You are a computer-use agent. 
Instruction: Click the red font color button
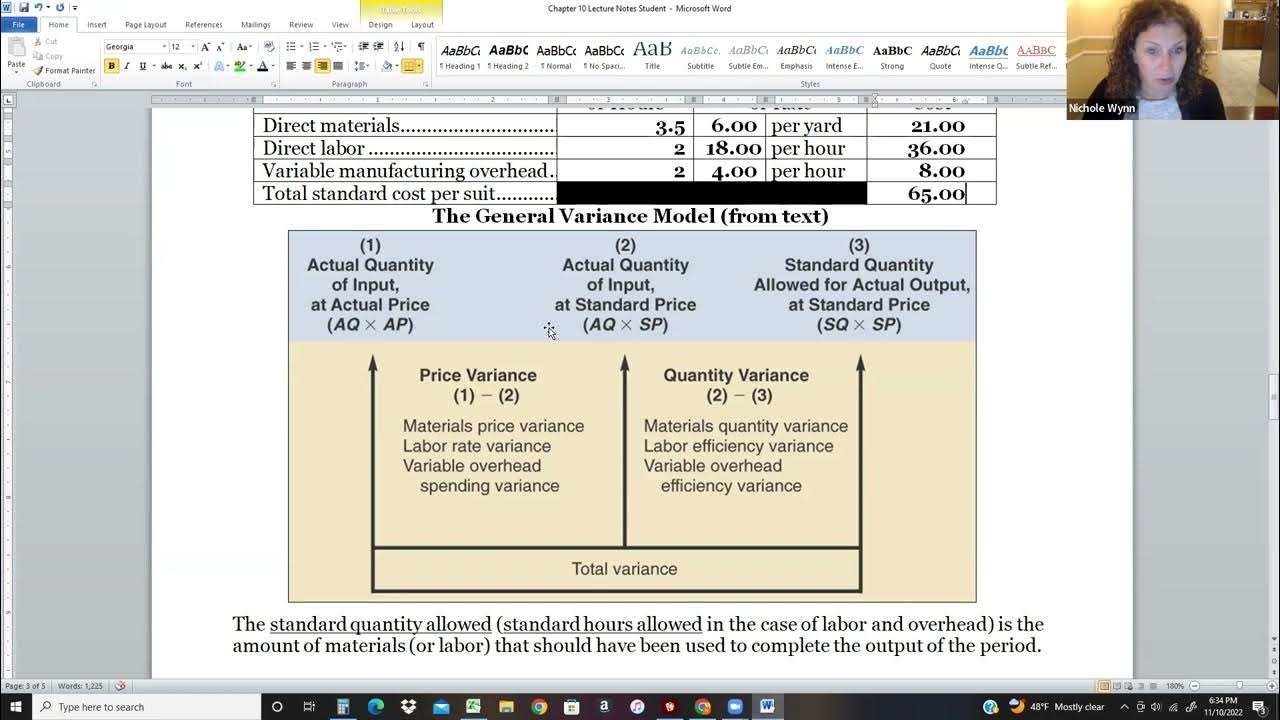pos(261,66)
